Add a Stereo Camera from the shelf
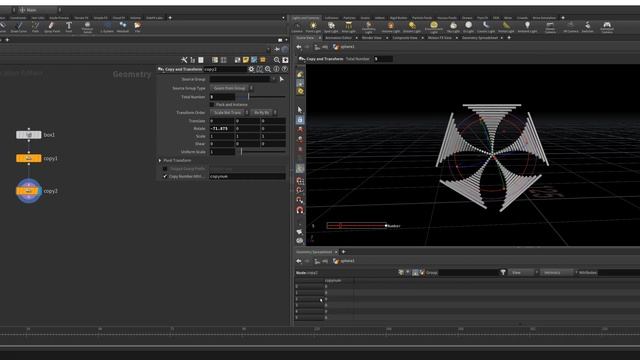The image size is (640, 360). coord(550,27)
